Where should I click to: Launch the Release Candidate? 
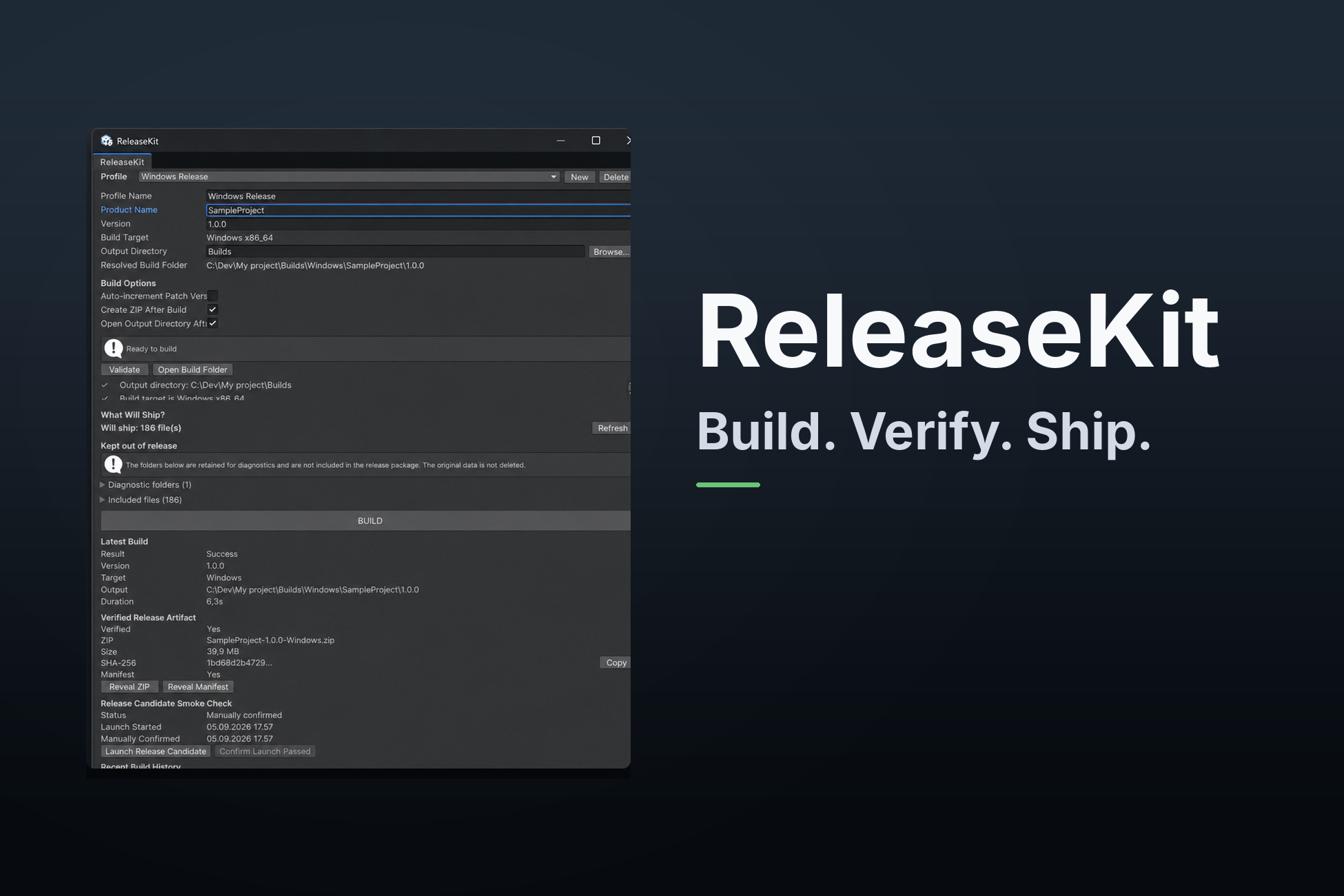point(156,751)
